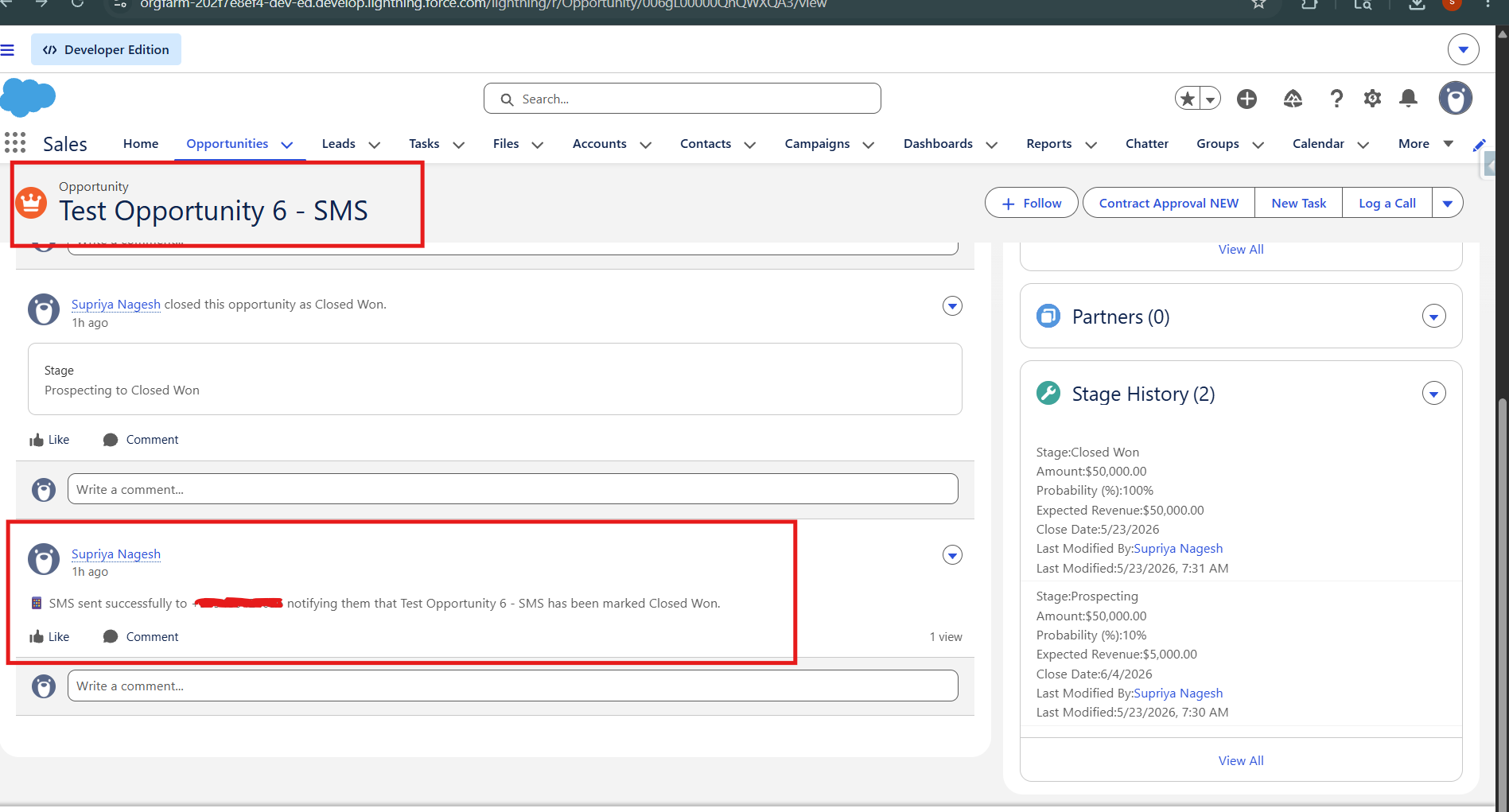The height and width of the screenshot is (812, 1509).
Task: Open the Reports tab
Action: 1048,144
